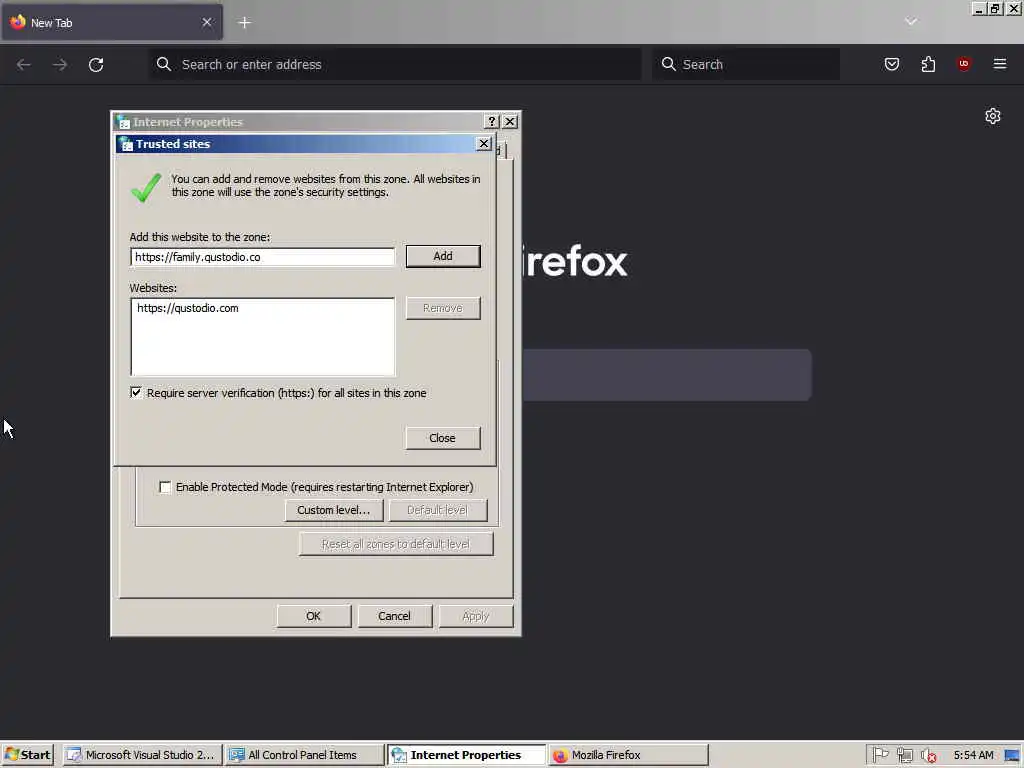
Task: Click the taskbar clock 5:54 AM
Action: pyautogui.click(x=973, y=755)
